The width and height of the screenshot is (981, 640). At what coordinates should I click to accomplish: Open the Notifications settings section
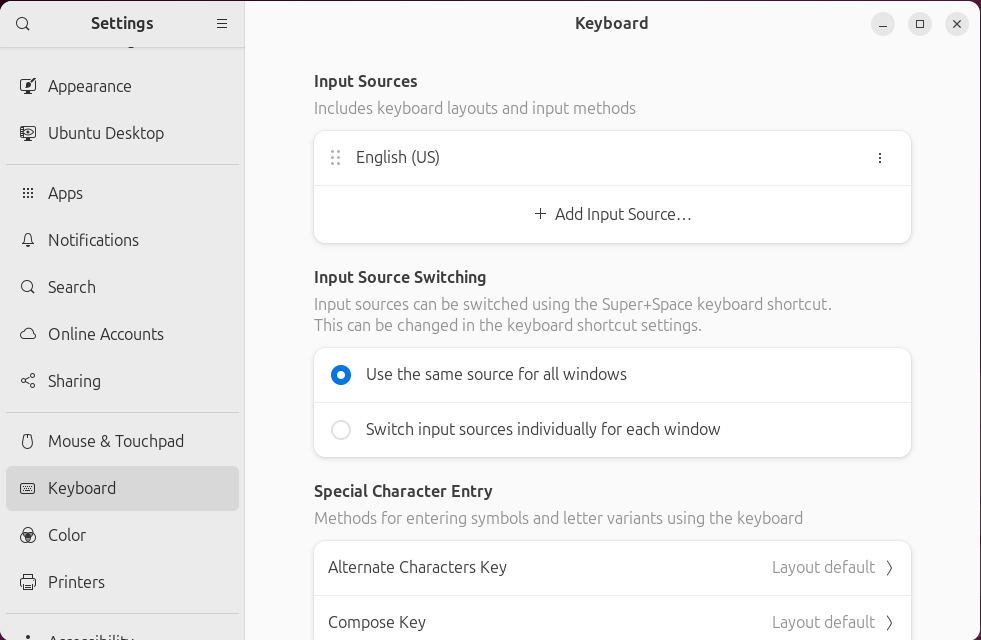[93, 240]
